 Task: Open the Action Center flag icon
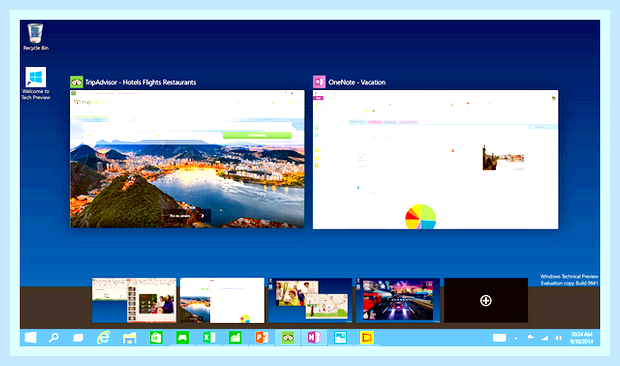(530, 338)
